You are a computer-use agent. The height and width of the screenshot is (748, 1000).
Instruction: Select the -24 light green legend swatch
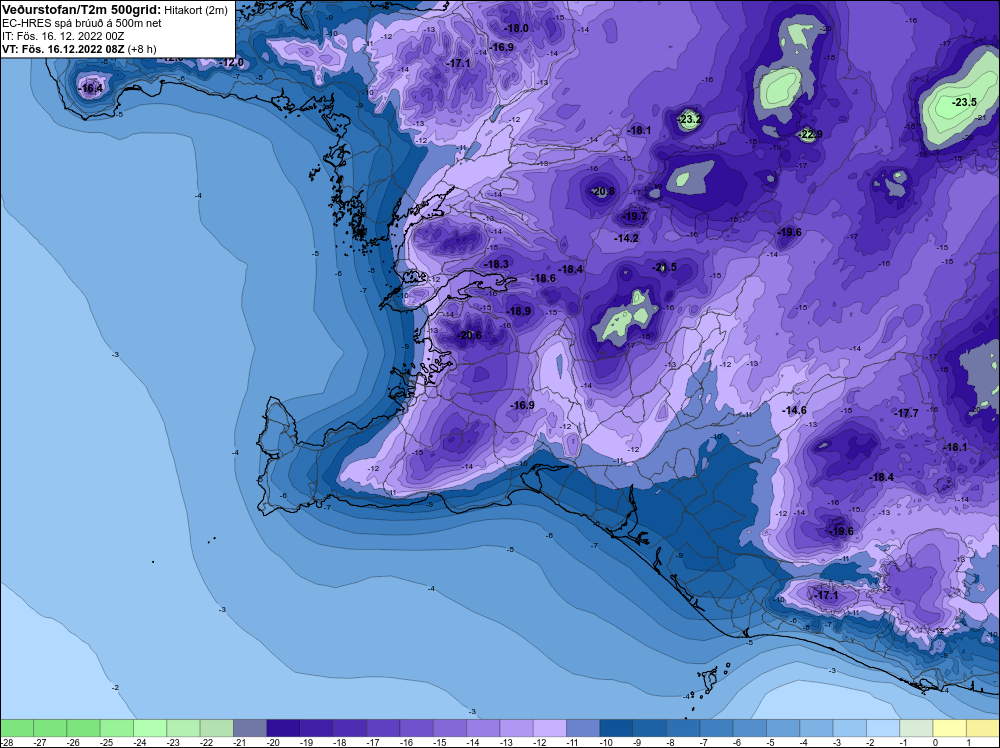point(150,728)
